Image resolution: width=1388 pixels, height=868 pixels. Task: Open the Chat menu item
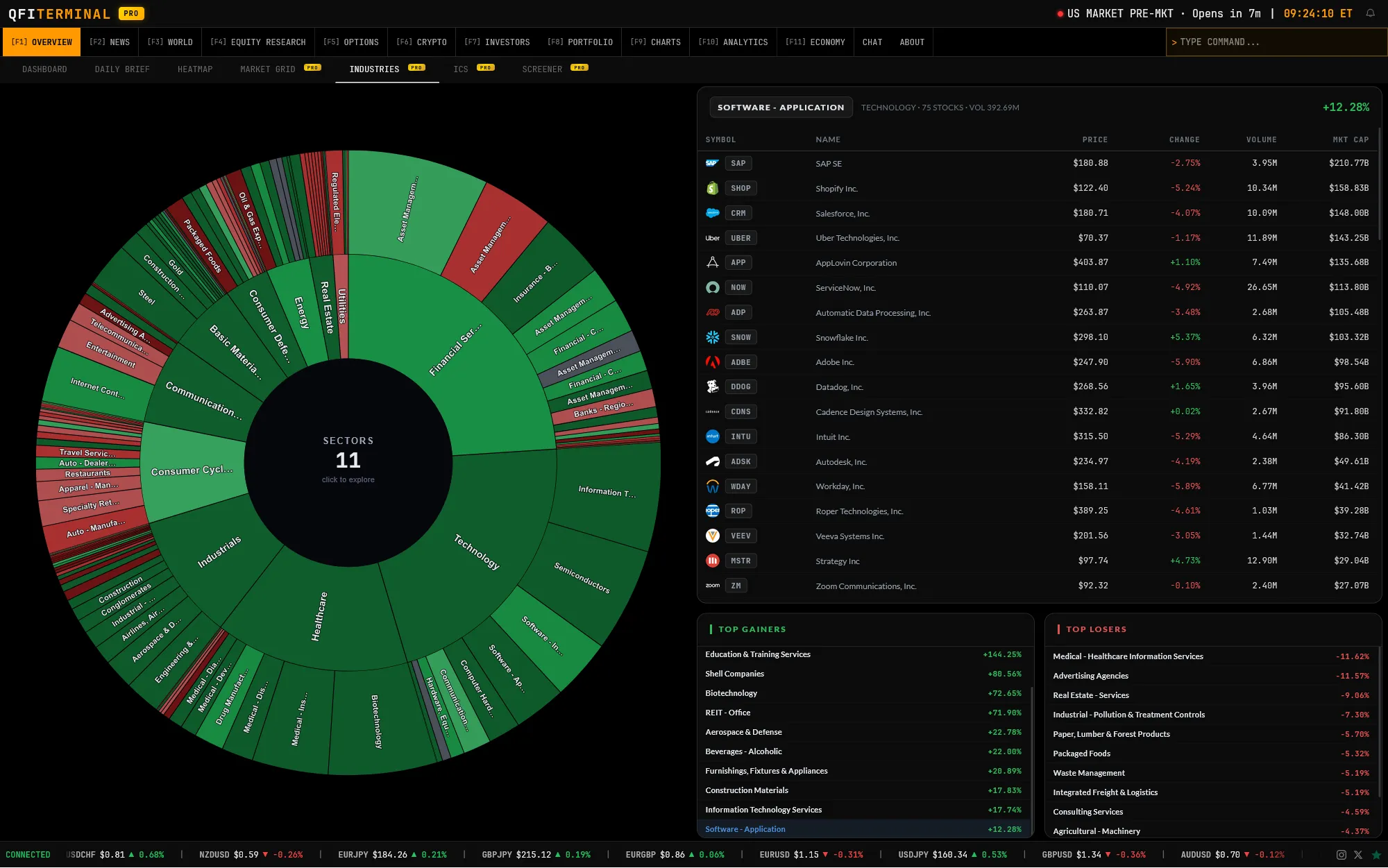click(x=872, y=42)
